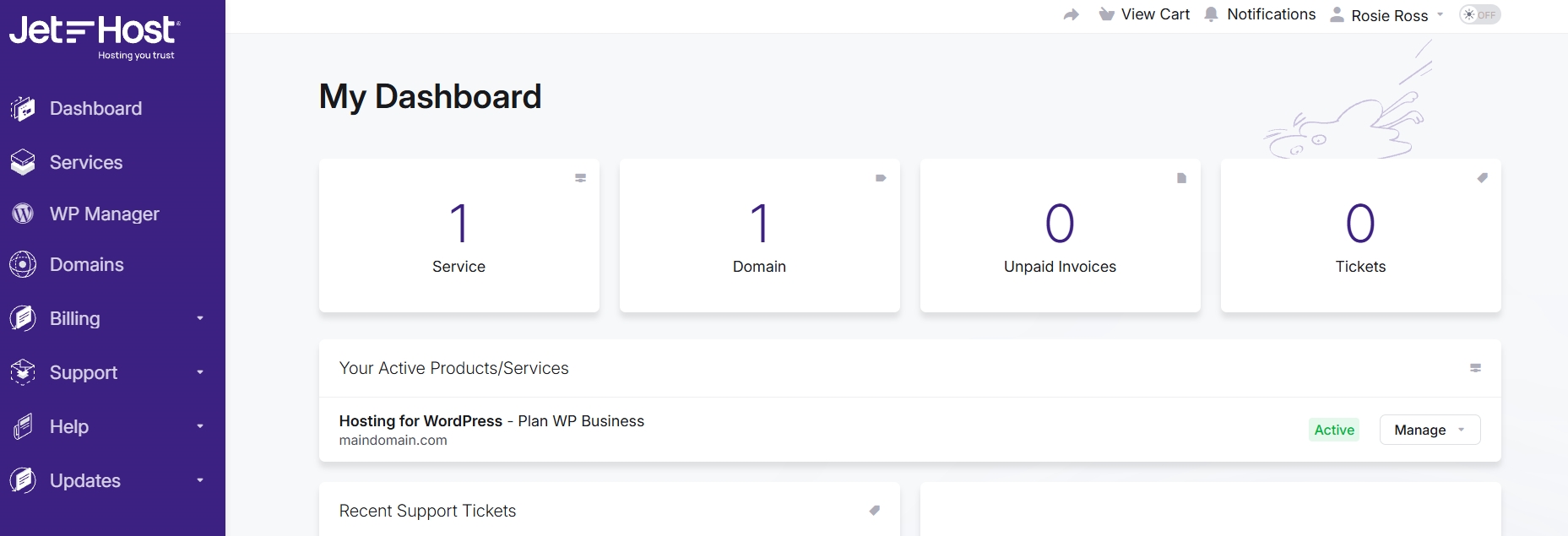Screen dimensions: 1568x536
Task: Click the Help sidebar icon
Action: point(23,426)
